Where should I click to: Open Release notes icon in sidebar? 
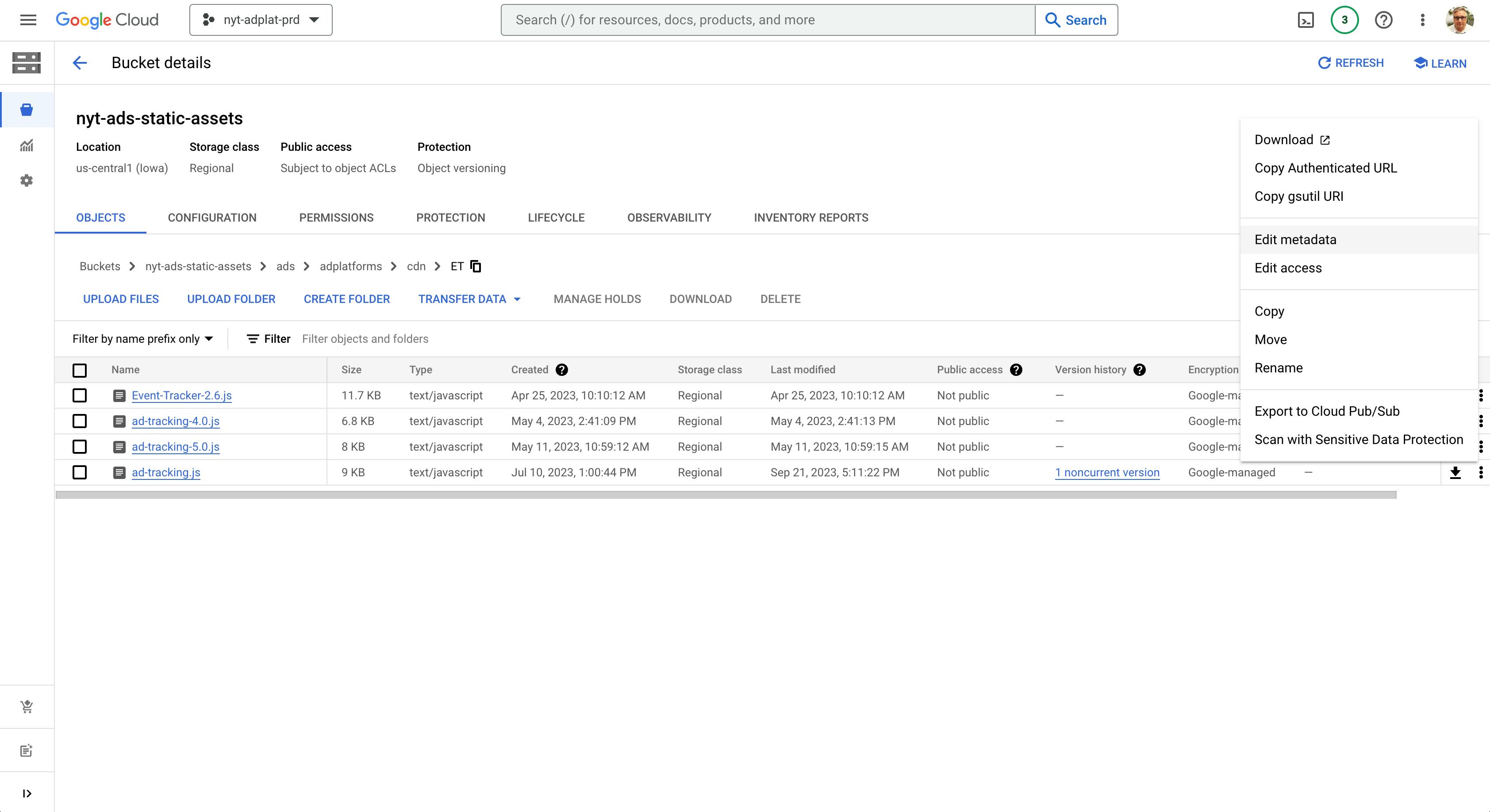[27, 751]
